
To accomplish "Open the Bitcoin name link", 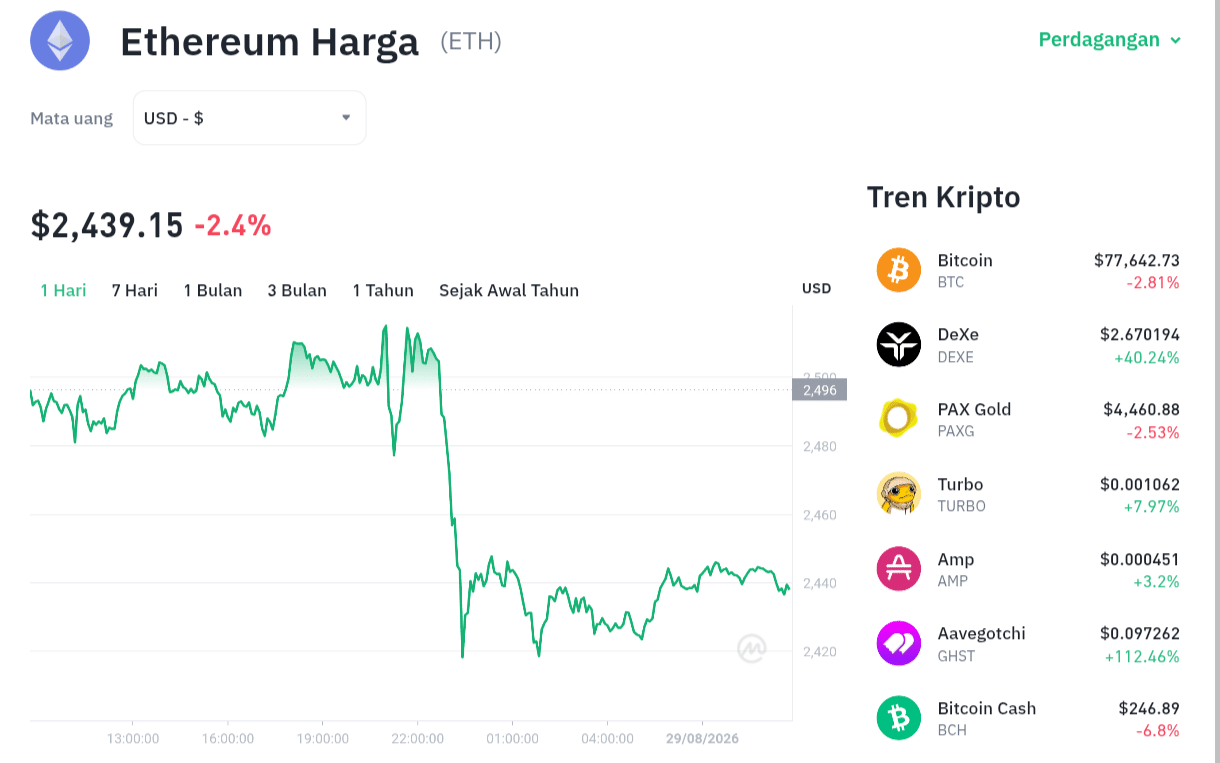I will pyautogui.click(x=965, y=260).
